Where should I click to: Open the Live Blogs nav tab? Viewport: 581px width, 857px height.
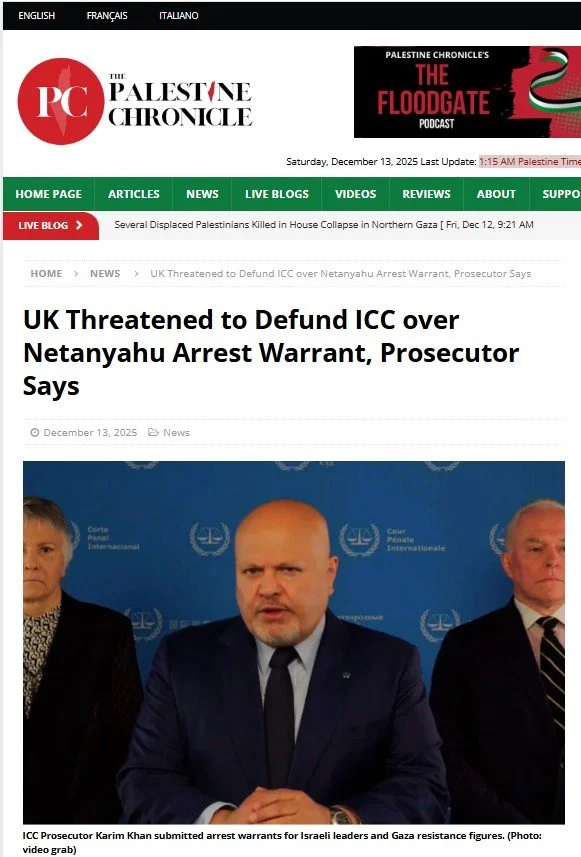[277, 194]
